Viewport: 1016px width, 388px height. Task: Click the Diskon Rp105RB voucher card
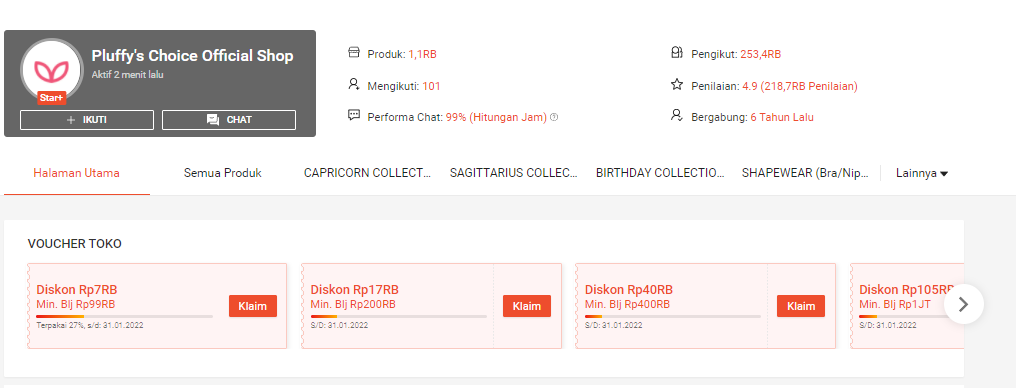(x=907, y=306)
